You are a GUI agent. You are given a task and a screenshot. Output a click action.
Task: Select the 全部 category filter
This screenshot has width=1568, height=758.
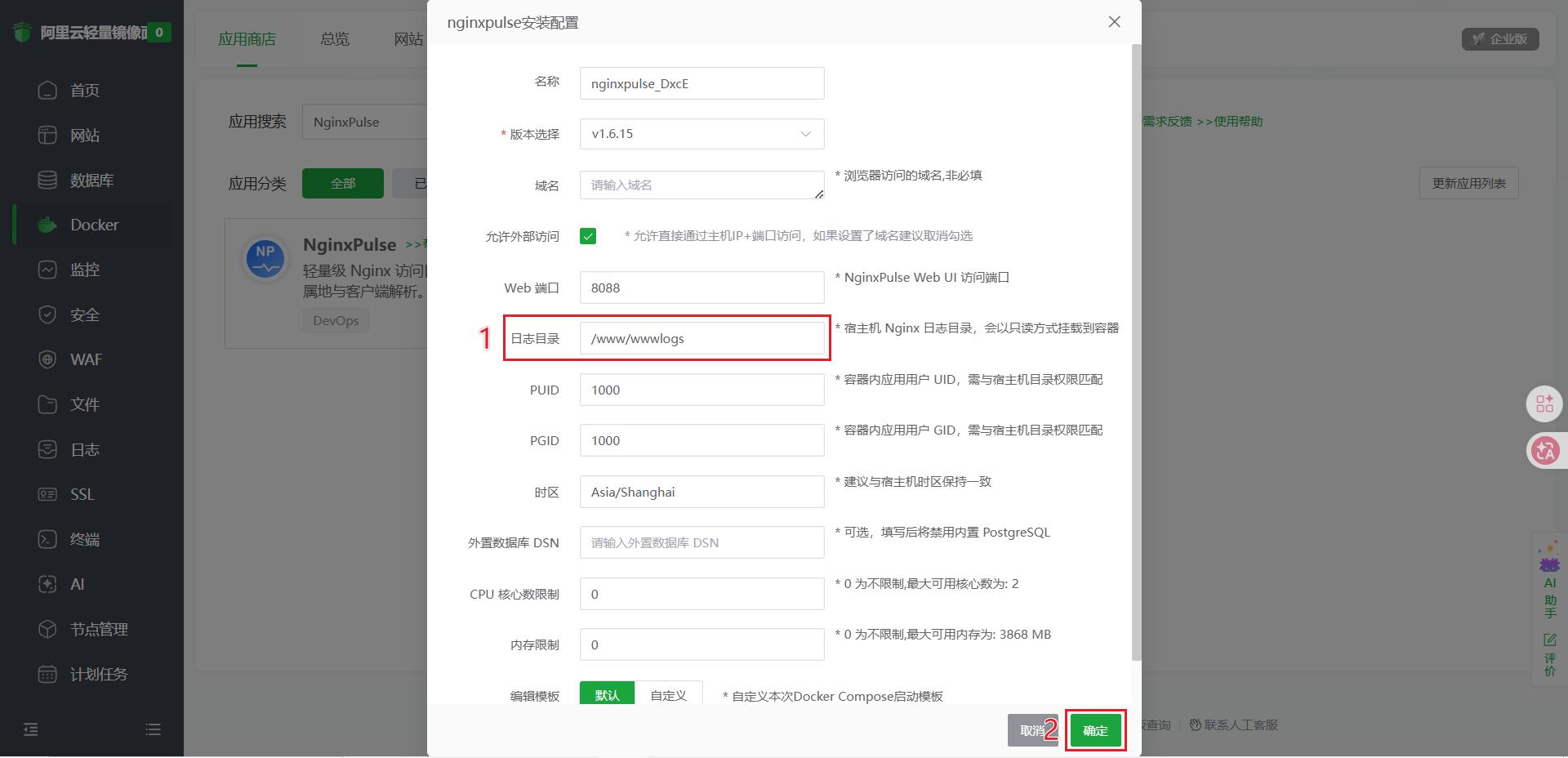pyautogui.click(x=343, y=183)
